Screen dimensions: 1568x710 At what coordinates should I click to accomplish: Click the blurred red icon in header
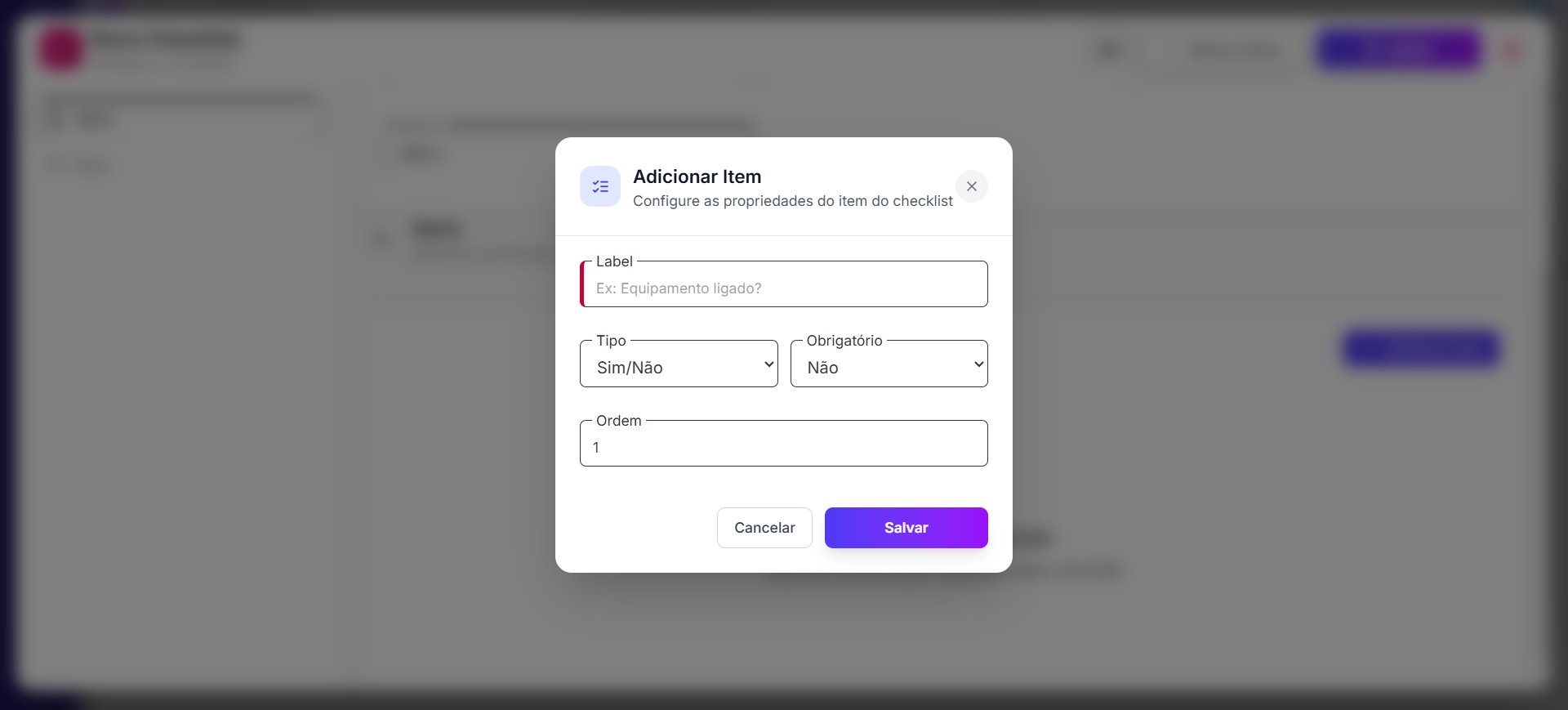click(x=1512, y=51)
